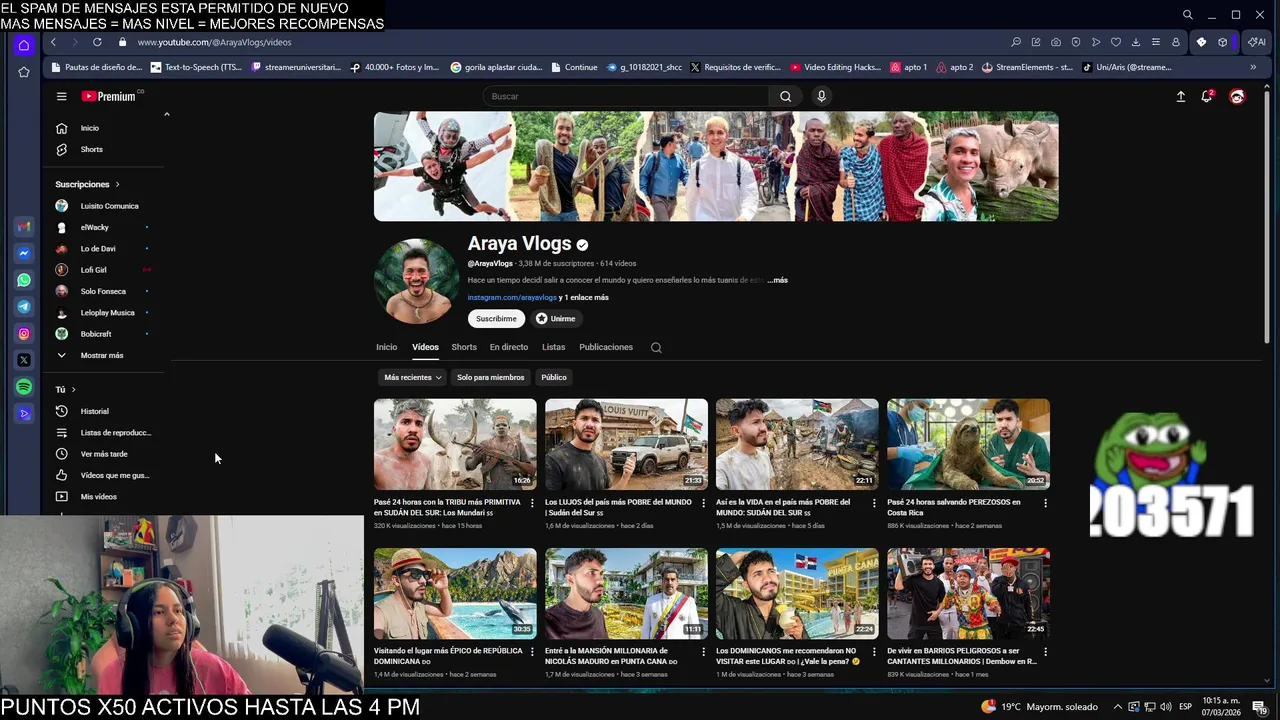Click the Unirme membership button
The height and width of the screenshot is (720, 1280).
tap(555, 318)
